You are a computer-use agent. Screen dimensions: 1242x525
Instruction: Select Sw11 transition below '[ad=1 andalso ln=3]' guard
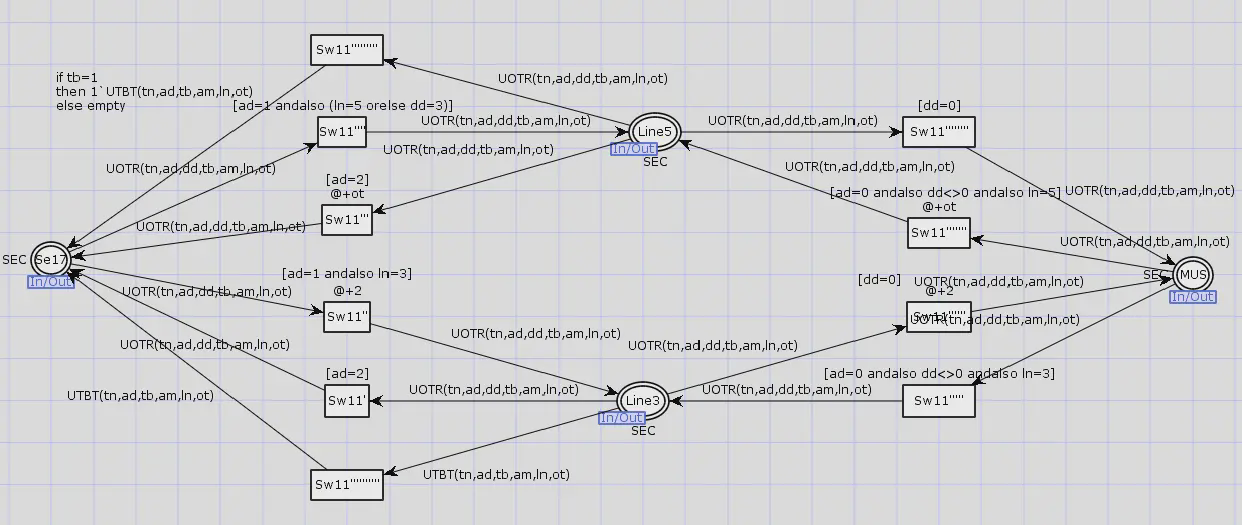point(347,318)
